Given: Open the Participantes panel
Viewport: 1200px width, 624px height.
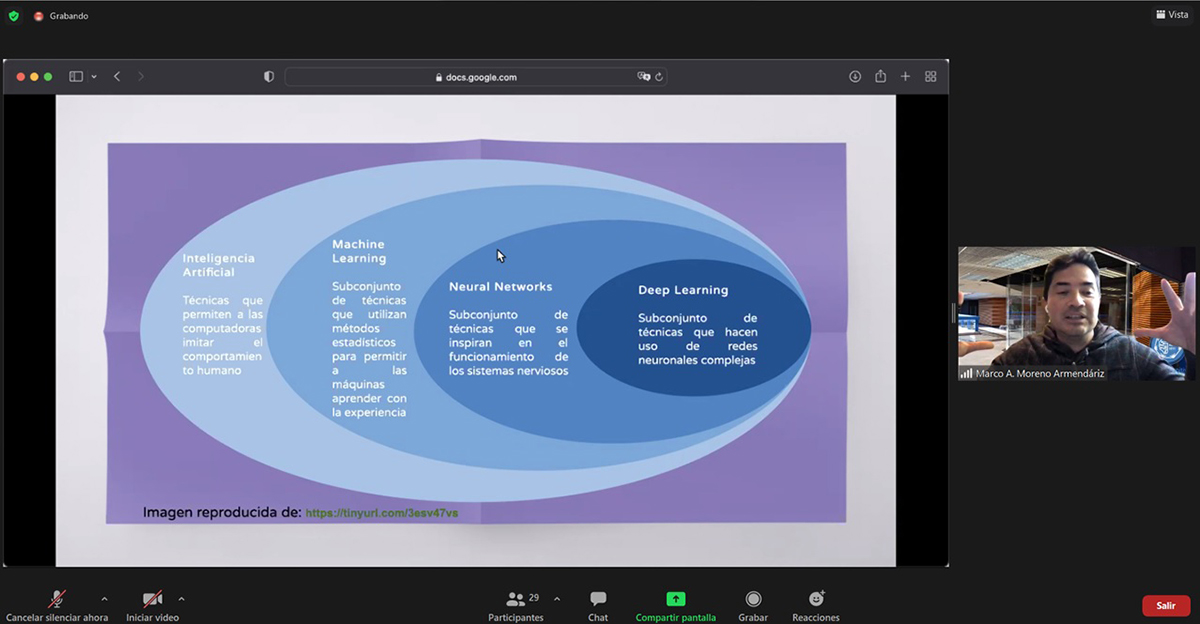Looking at the screenshot, I should pos(516,606).
